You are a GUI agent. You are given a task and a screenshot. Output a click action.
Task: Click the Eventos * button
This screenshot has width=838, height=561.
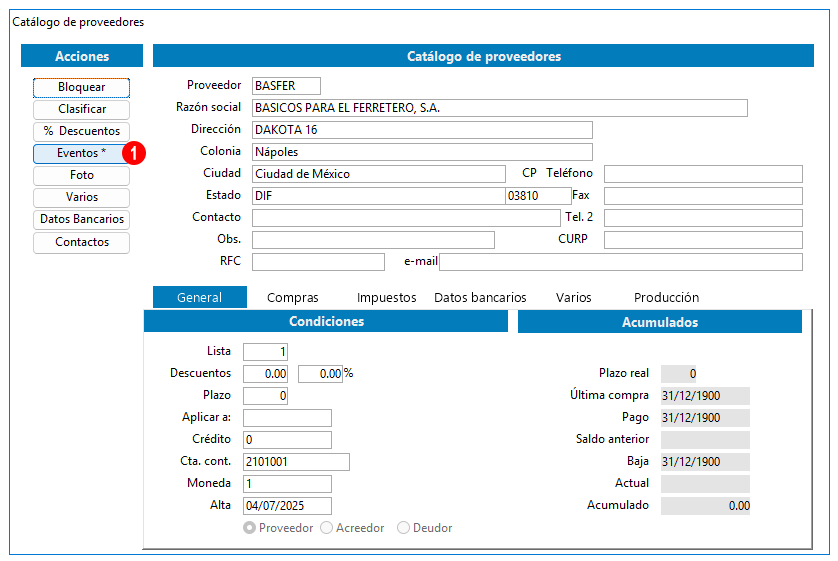(81, 154)
